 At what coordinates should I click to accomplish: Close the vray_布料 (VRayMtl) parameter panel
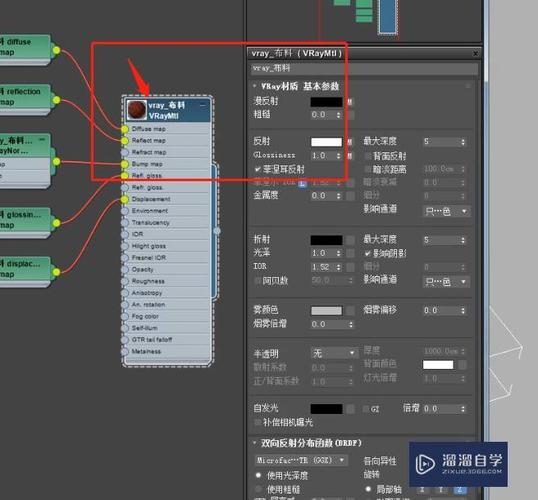476,54
